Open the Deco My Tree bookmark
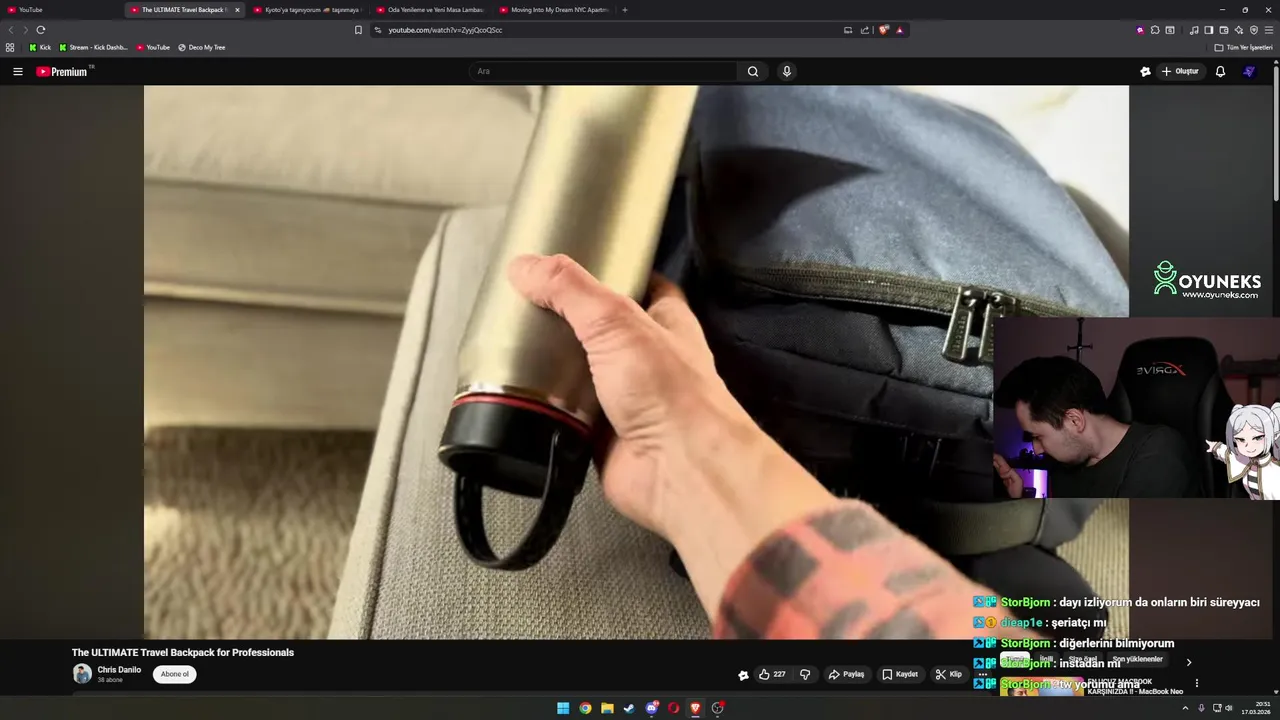 [202, 47]
